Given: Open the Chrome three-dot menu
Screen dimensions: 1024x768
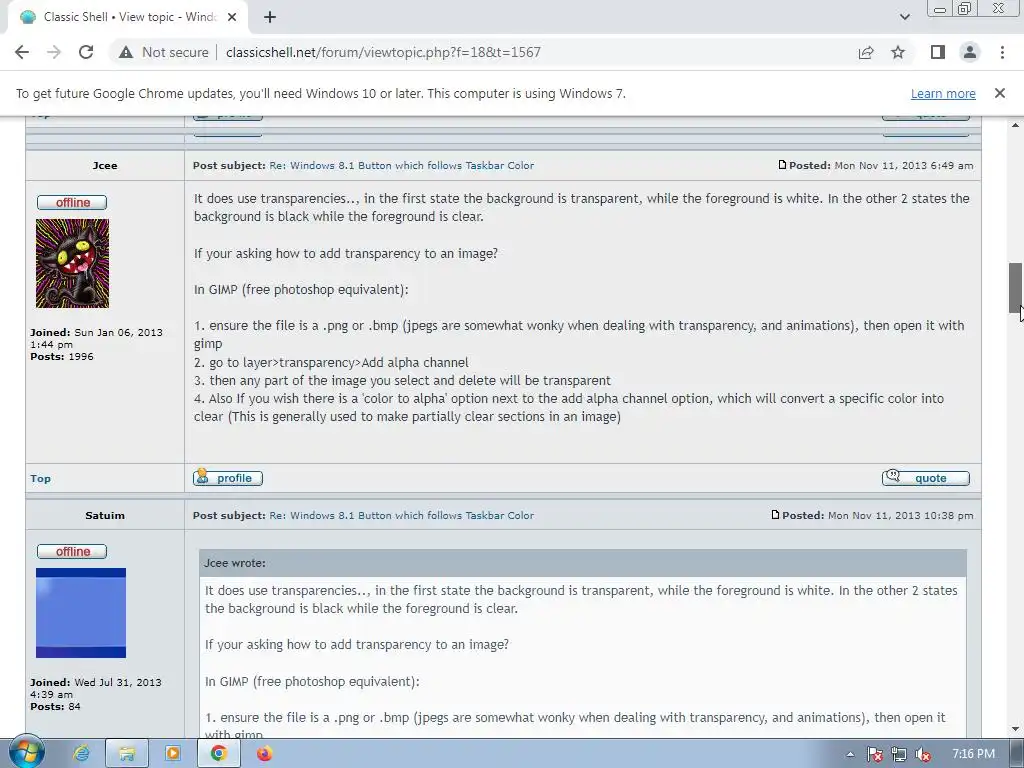Looking at the screenshot, I should point(1002,52).
